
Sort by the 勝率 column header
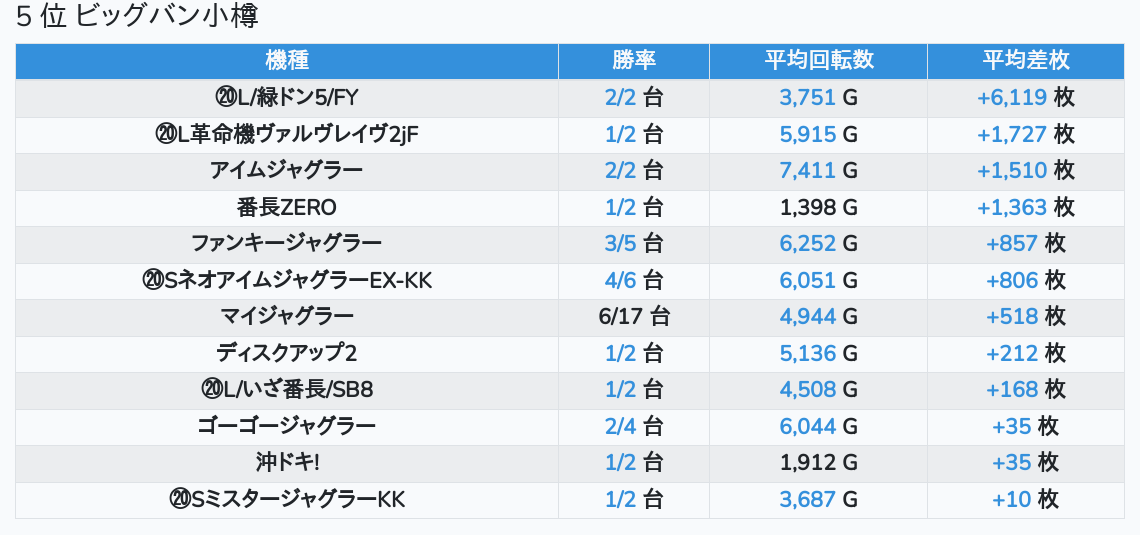point(633,61)
